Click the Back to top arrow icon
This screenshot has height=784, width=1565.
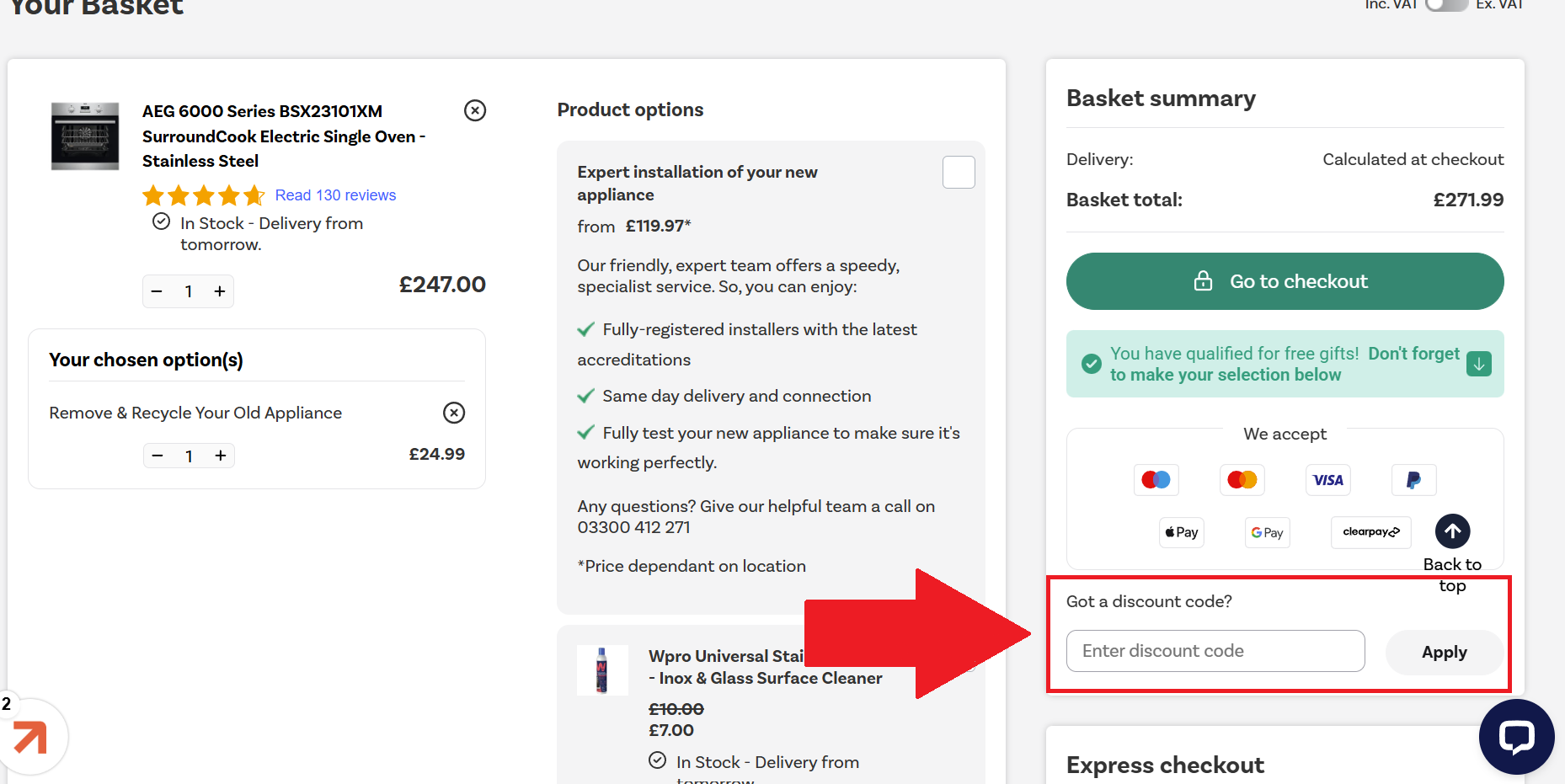click(1452, 531)
